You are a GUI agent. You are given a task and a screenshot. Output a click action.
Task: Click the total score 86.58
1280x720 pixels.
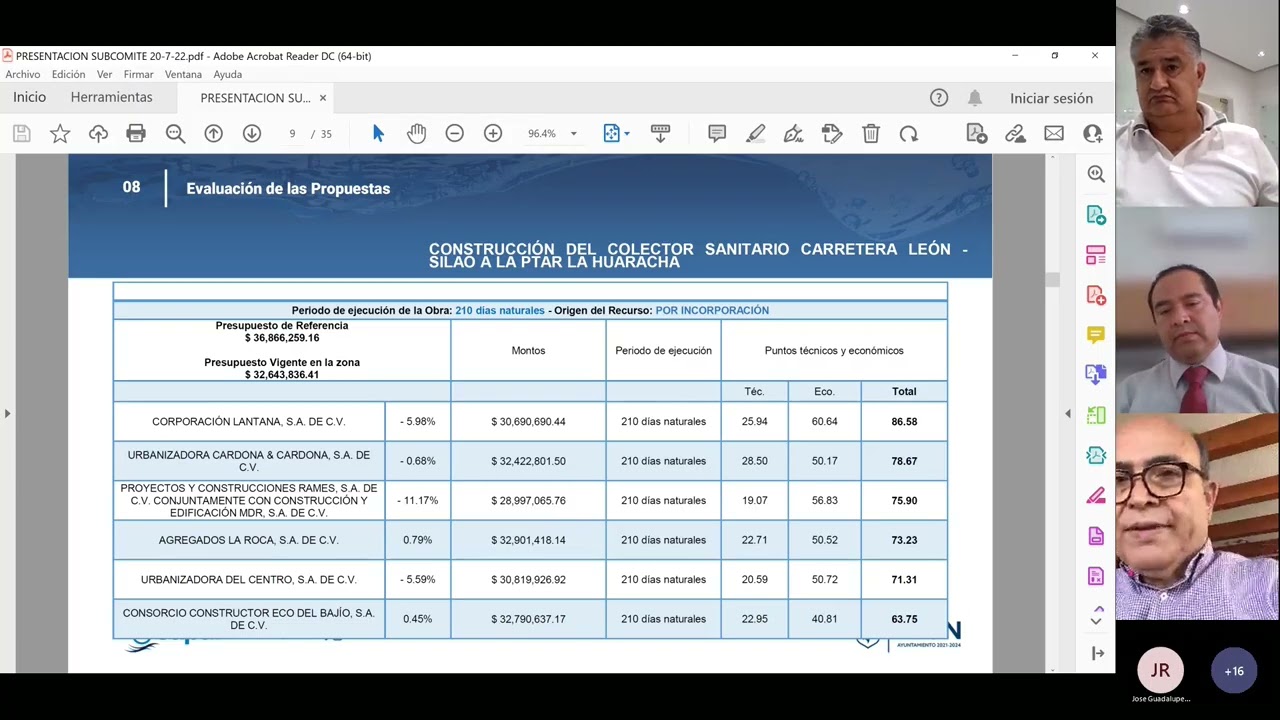pos(904,421)
